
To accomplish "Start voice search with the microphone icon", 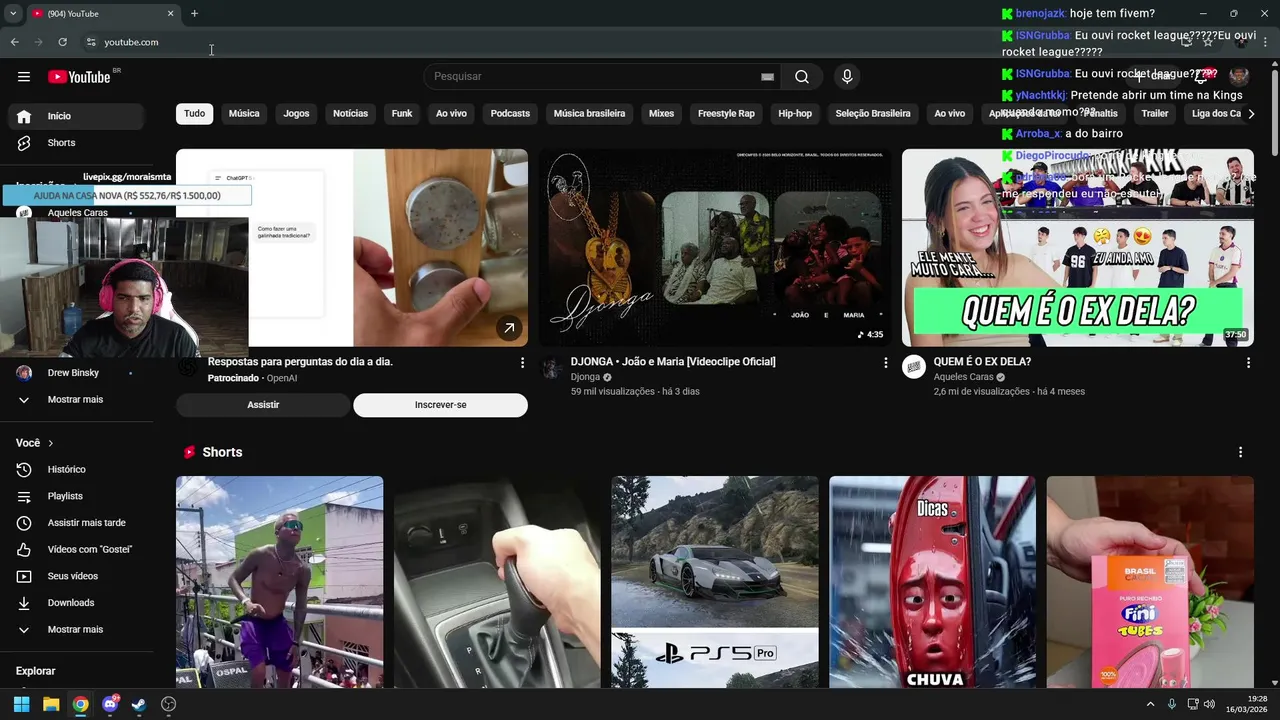I will tap(847, 77).
